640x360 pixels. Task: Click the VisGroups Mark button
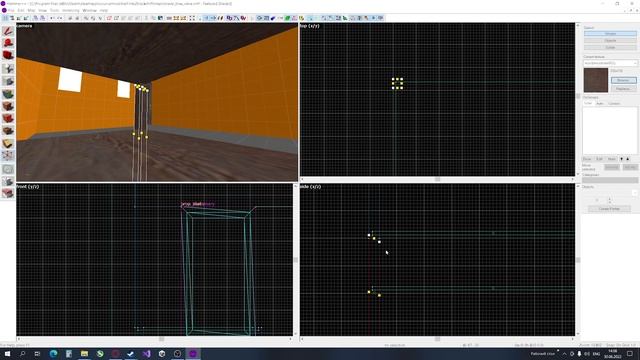[611, 159]
